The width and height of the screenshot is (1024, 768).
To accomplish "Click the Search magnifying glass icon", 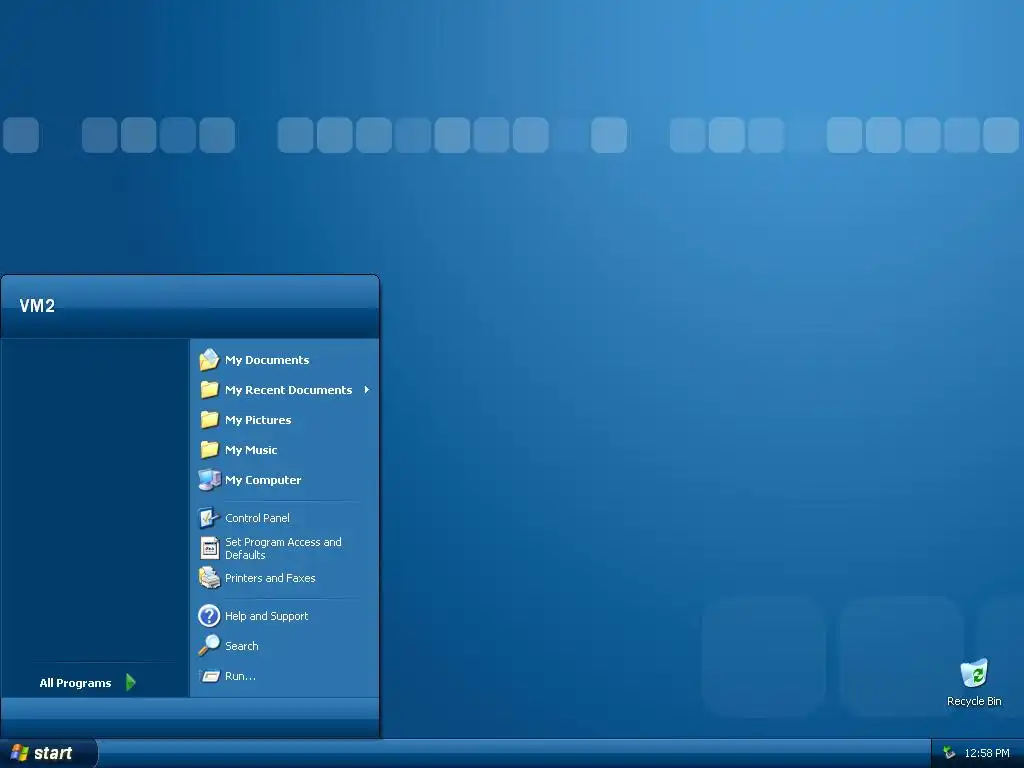I will 209,646.
